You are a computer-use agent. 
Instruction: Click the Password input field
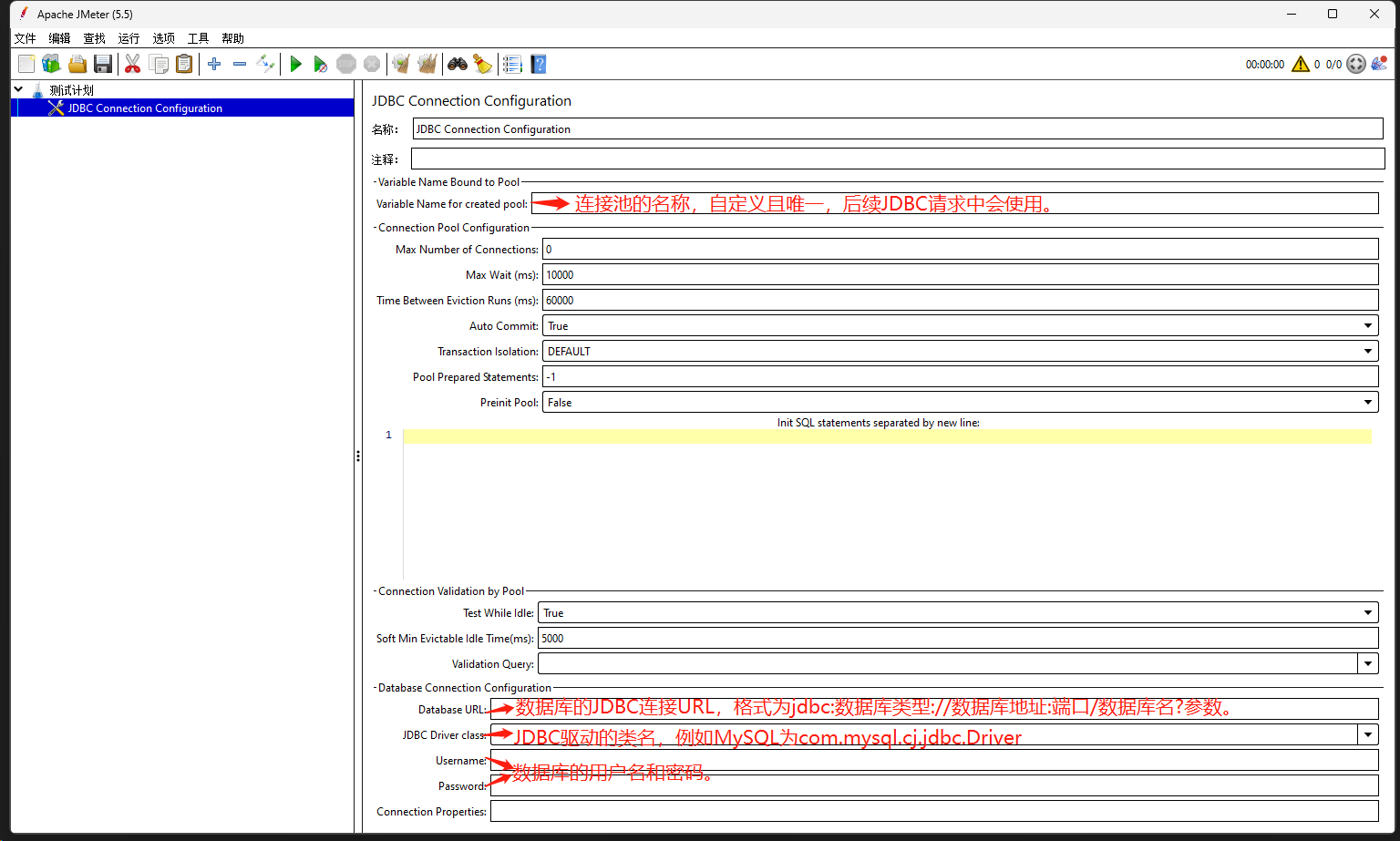934,785
